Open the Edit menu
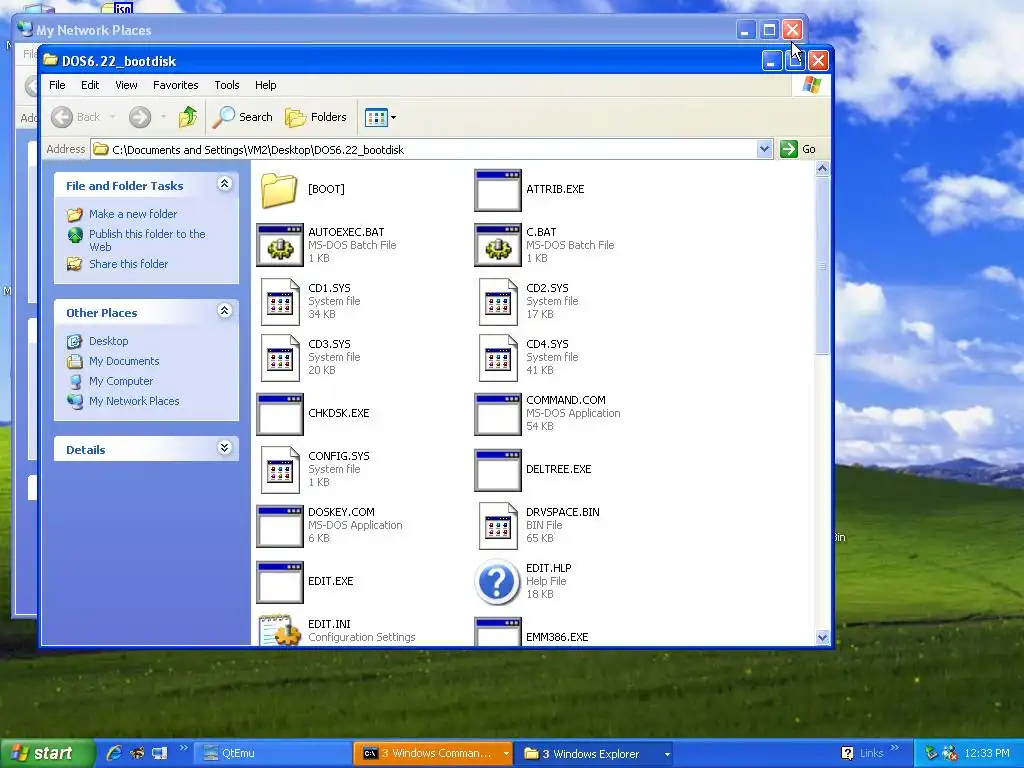This screenshot has height=768, width=1024. (90, 85)
